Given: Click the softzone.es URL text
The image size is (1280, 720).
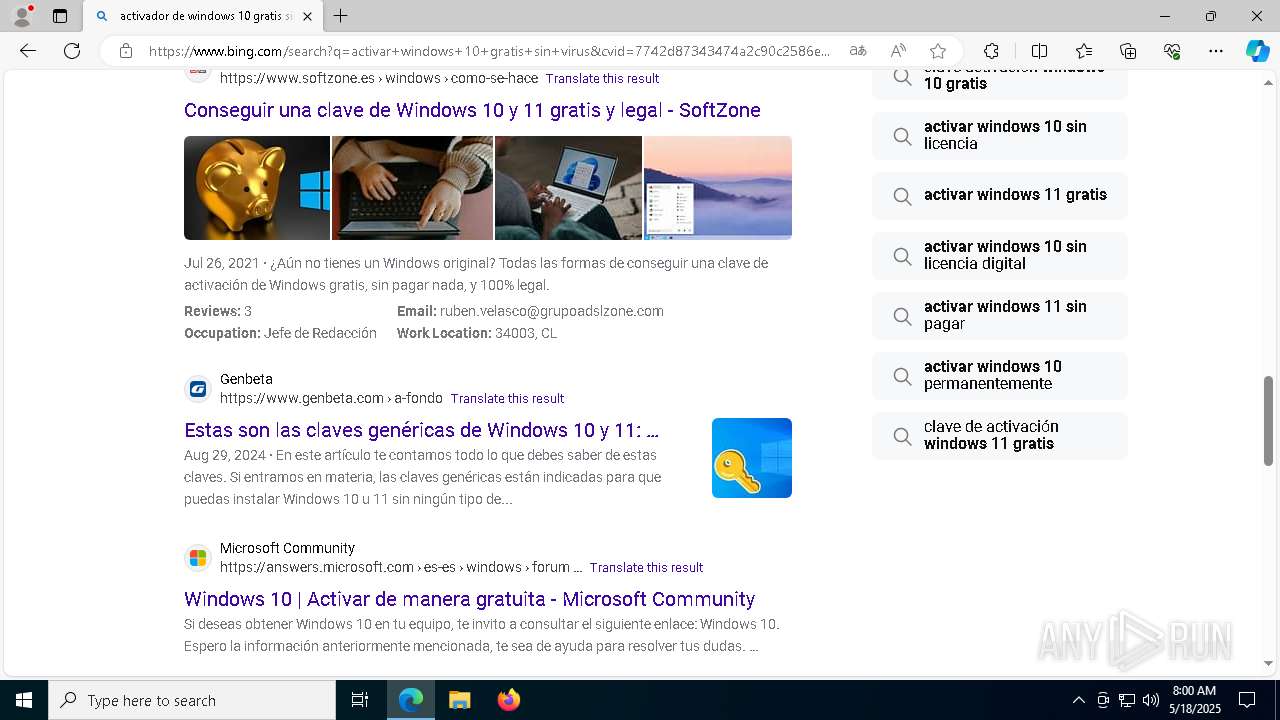Looking at the screenshot, I should (x=379, y=78).
